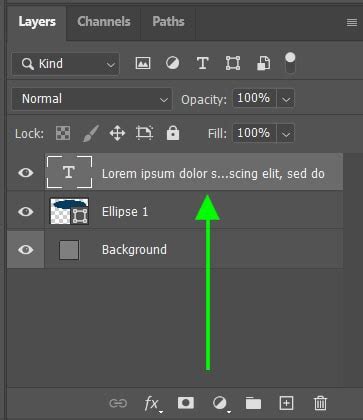This screenshot has height=420, width=363.
Task: Lock transparent pixels
Action: pyautogui.click(x=63, y=133)
